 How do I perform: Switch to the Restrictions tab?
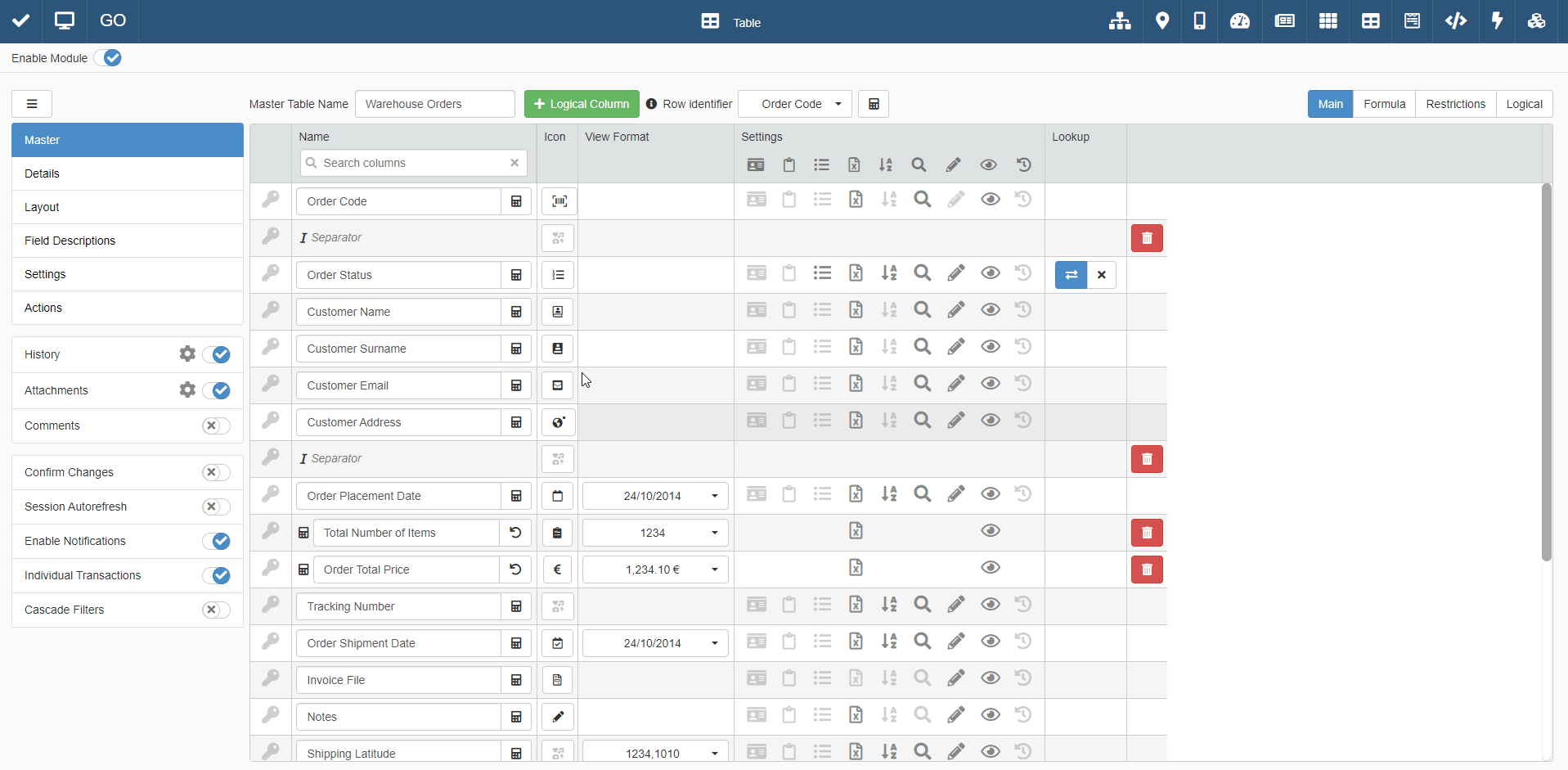1455,104
